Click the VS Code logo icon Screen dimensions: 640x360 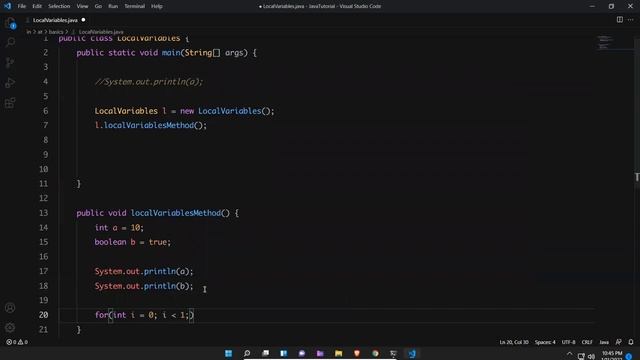pyautogui.click(x=7, y=6)
